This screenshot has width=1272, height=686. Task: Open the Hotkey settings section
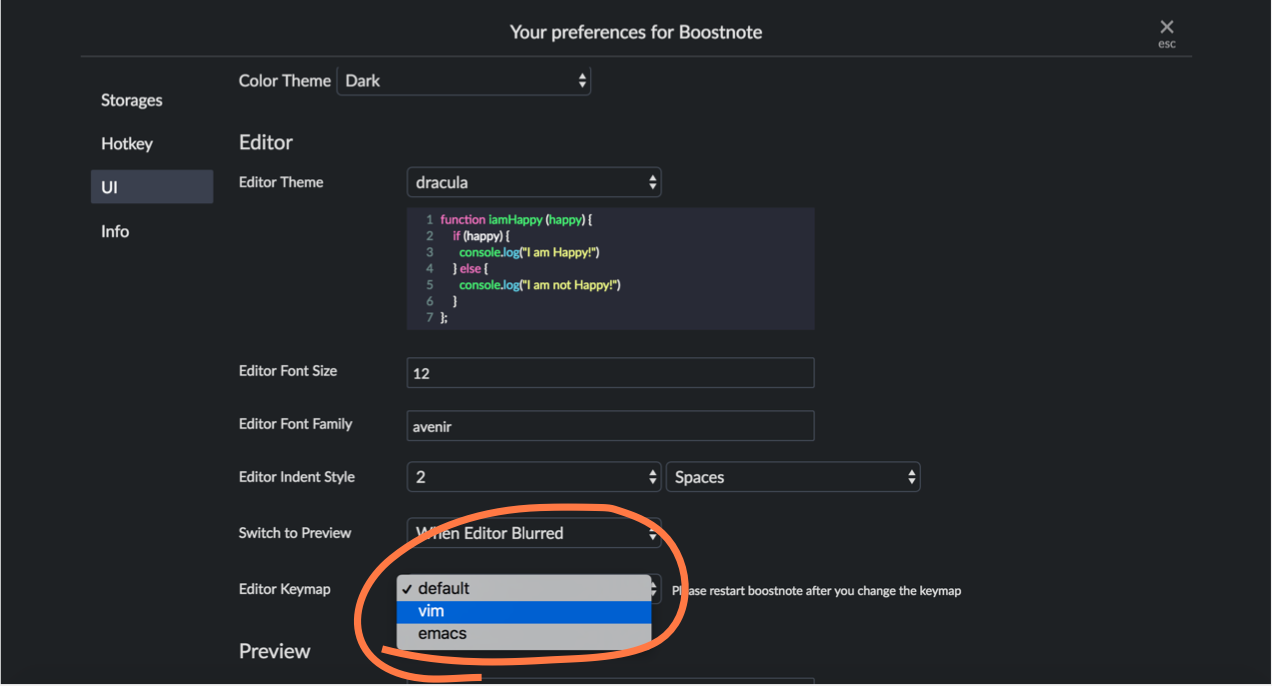(126, 143)
